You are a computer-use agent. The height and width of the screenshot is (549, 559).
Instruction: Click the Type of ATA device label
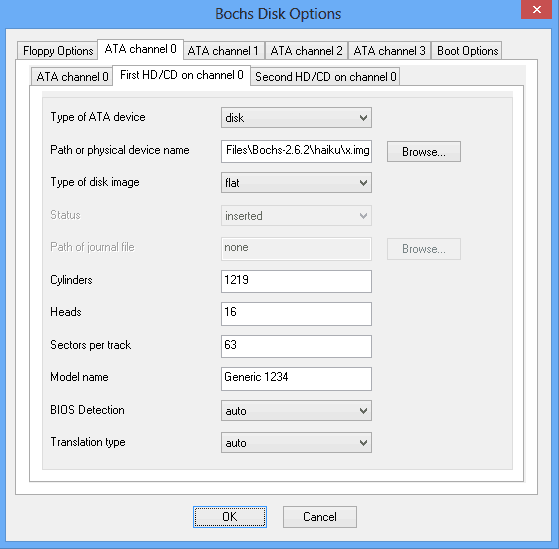coord(98,117)
